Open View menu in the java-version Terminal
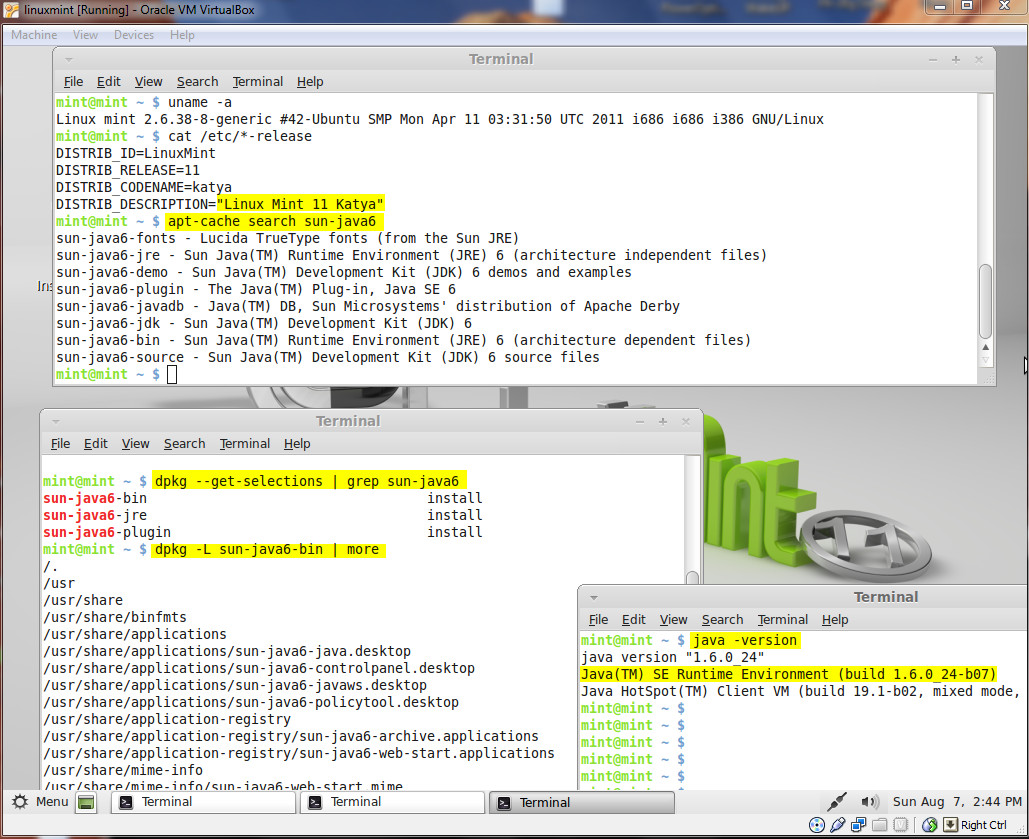Viewport: 1029px width, 839px height. [673, 620]
